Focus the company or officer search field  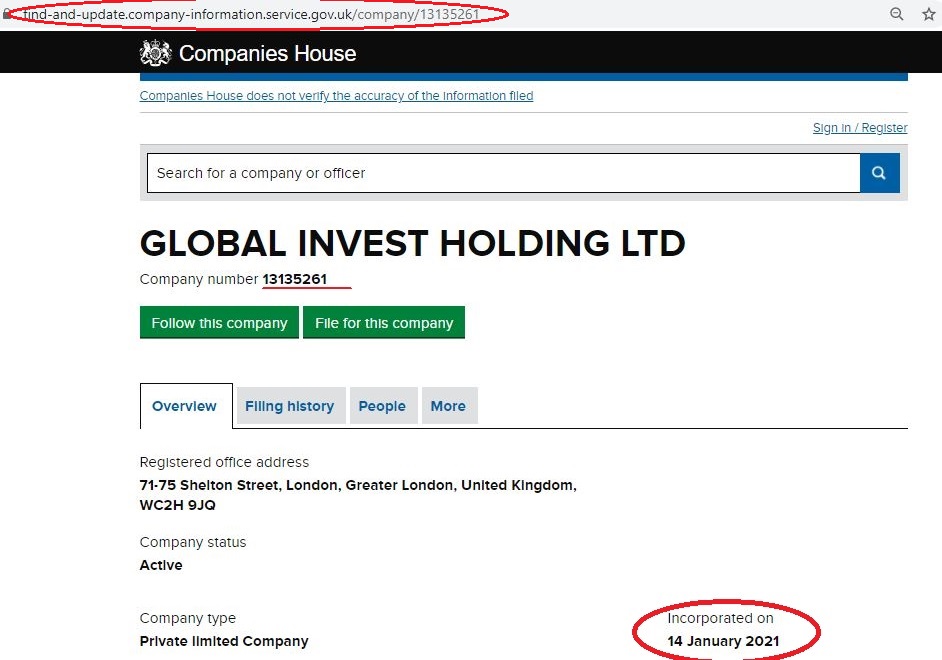(x=503, y=173)
